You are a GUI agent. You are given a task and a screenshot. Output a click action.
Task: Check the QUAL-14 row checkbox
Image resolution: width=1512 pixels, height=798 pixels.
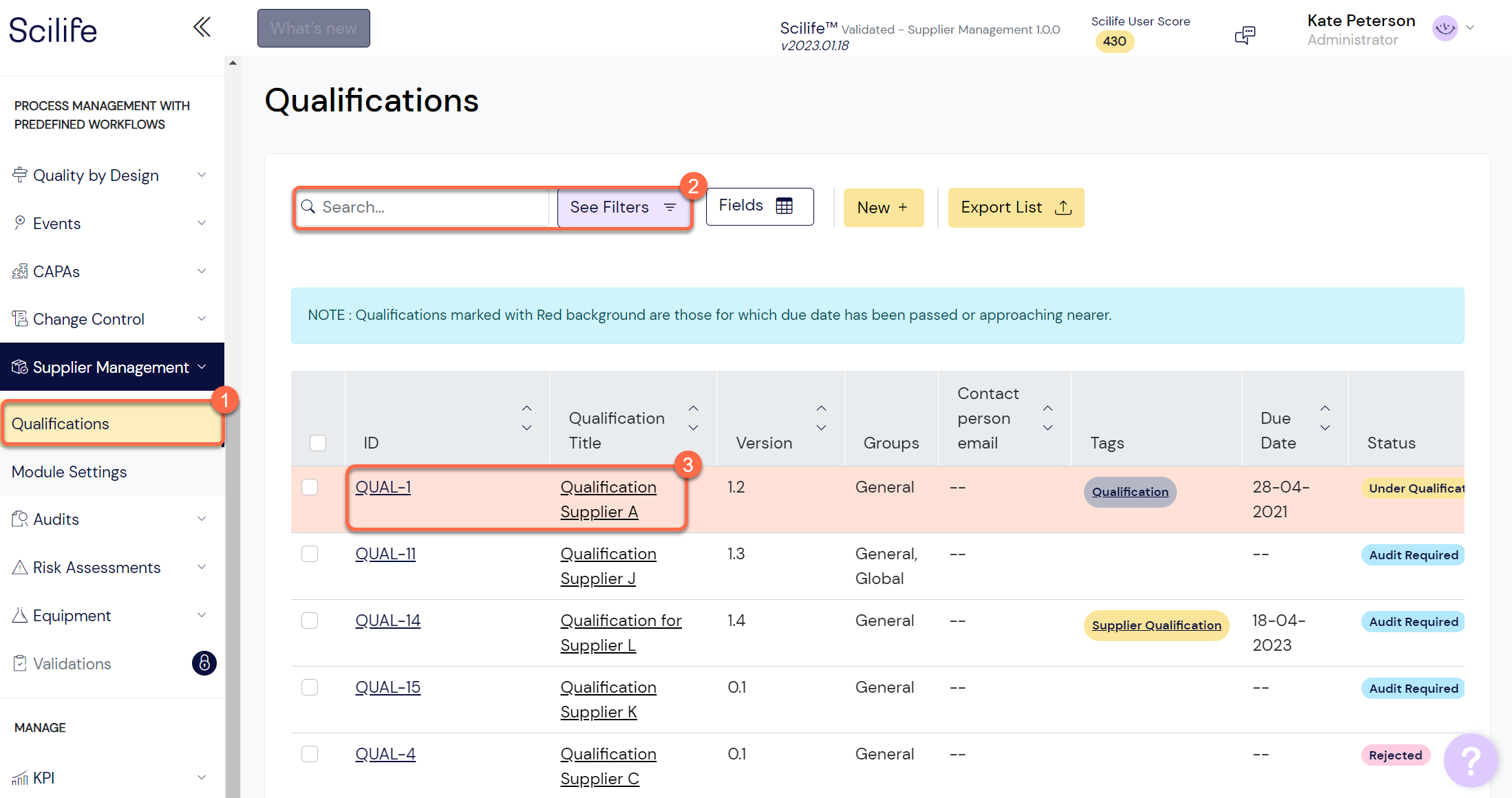310,621
